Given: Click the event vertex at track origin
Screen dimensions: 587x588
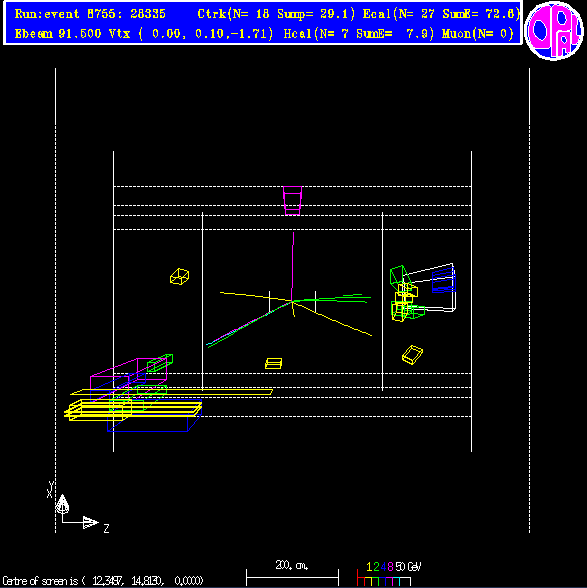Looking at the screenshot, I should [x=292, y=301].
